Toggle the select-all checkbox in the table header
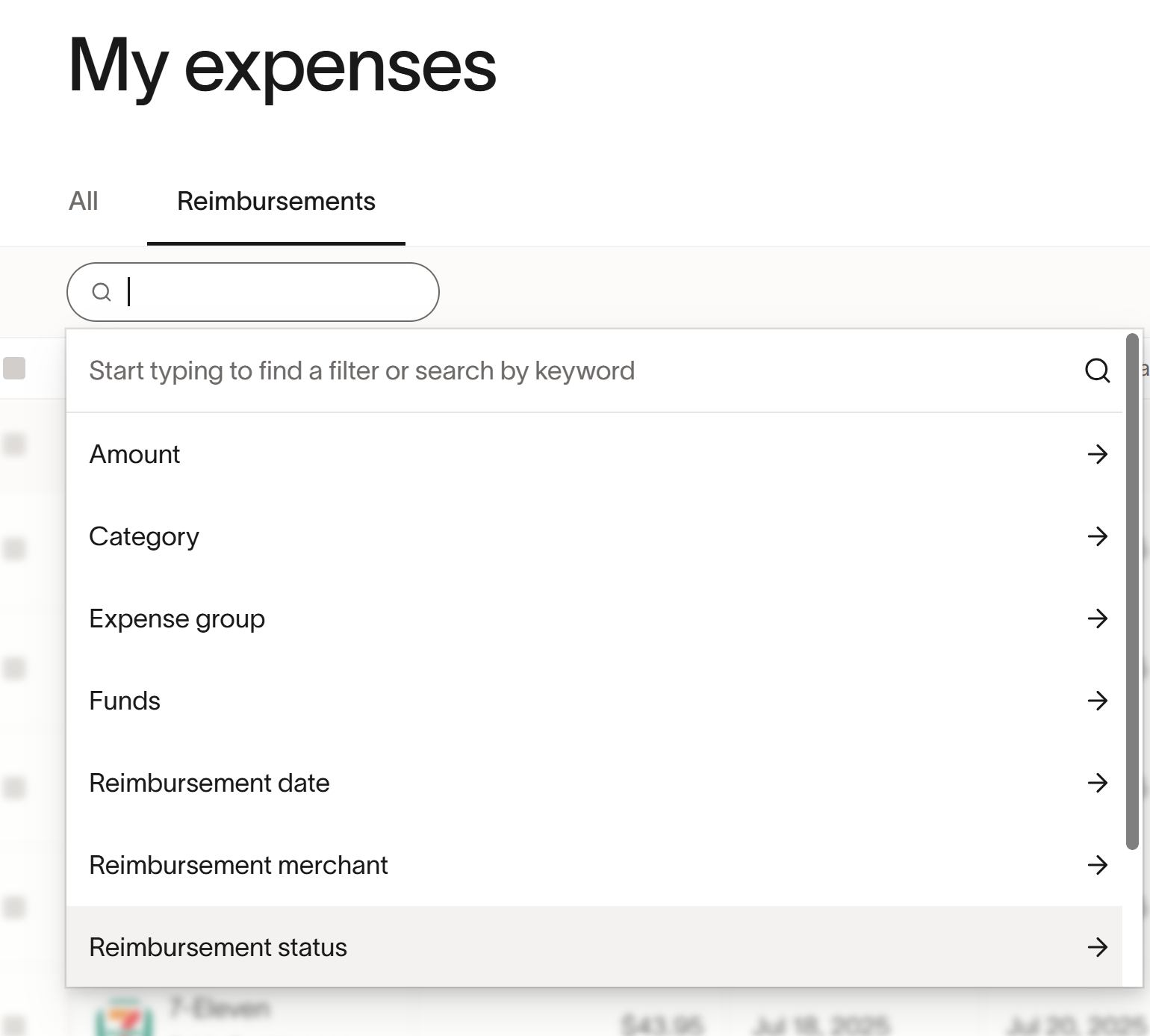This screenshot has width=1150, height=1036. pos(15,368)
